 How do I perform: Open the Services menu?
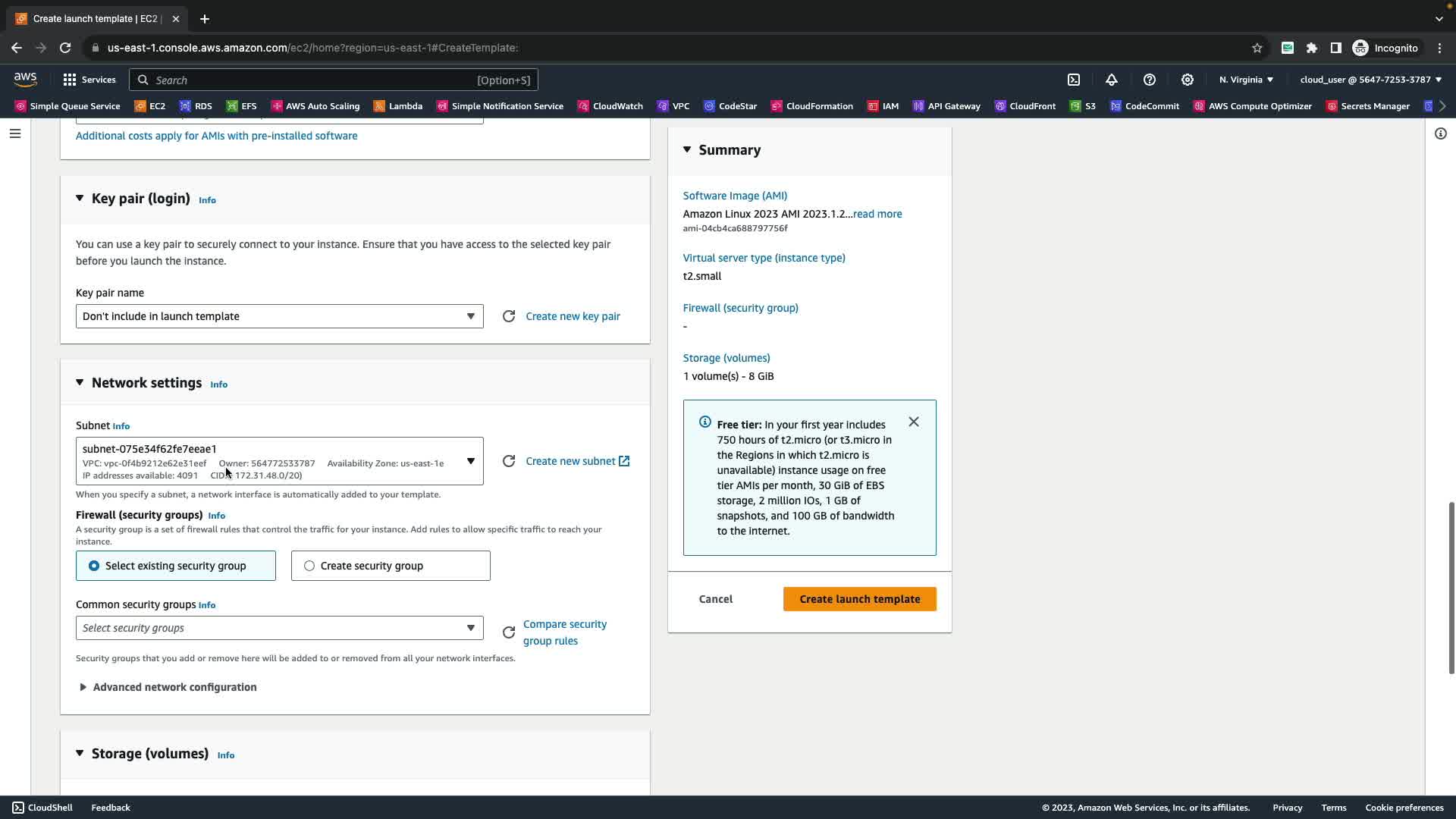(x=89, y=80)
